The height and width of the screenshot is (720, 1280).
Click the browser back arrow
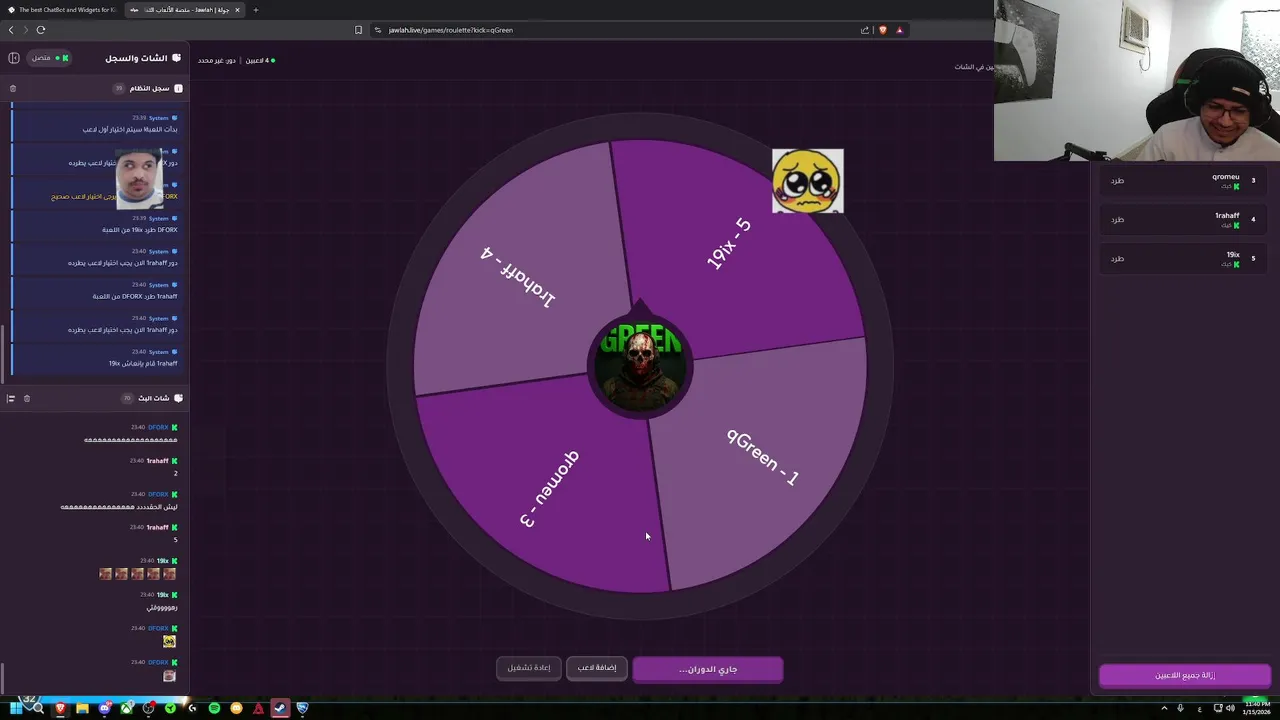point(11,30)
